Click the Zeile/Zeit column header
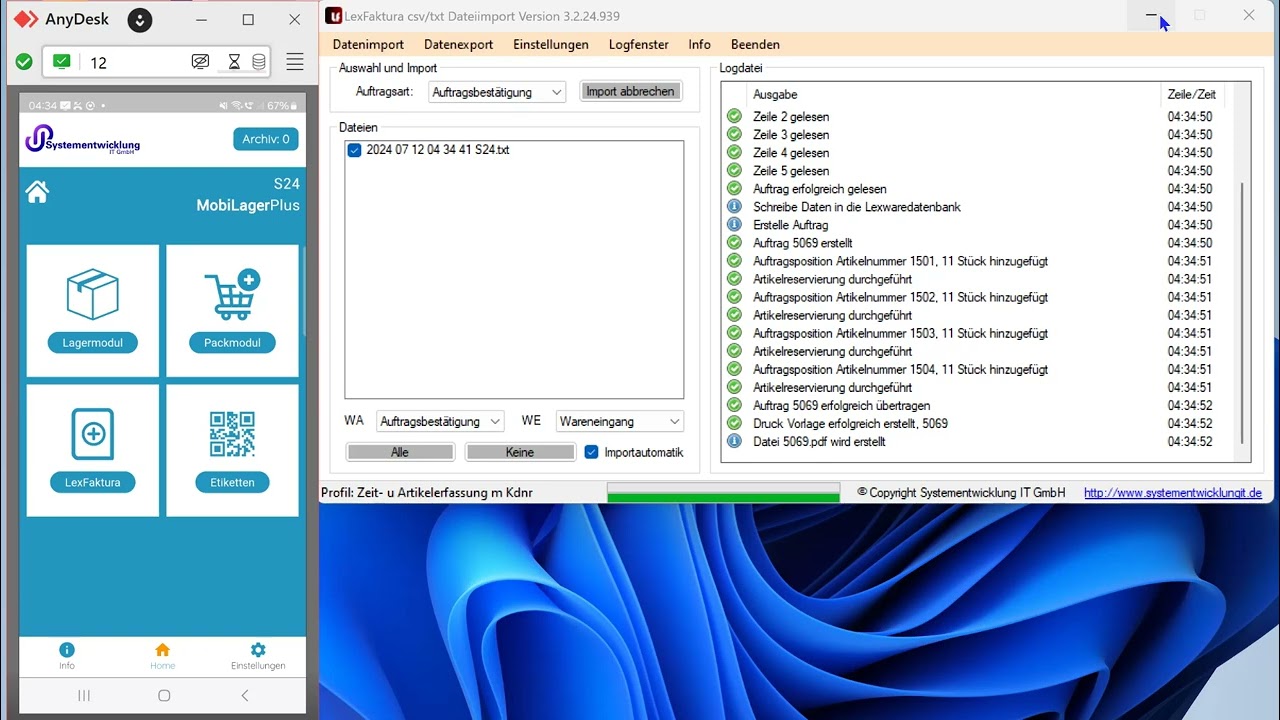 1192,94
